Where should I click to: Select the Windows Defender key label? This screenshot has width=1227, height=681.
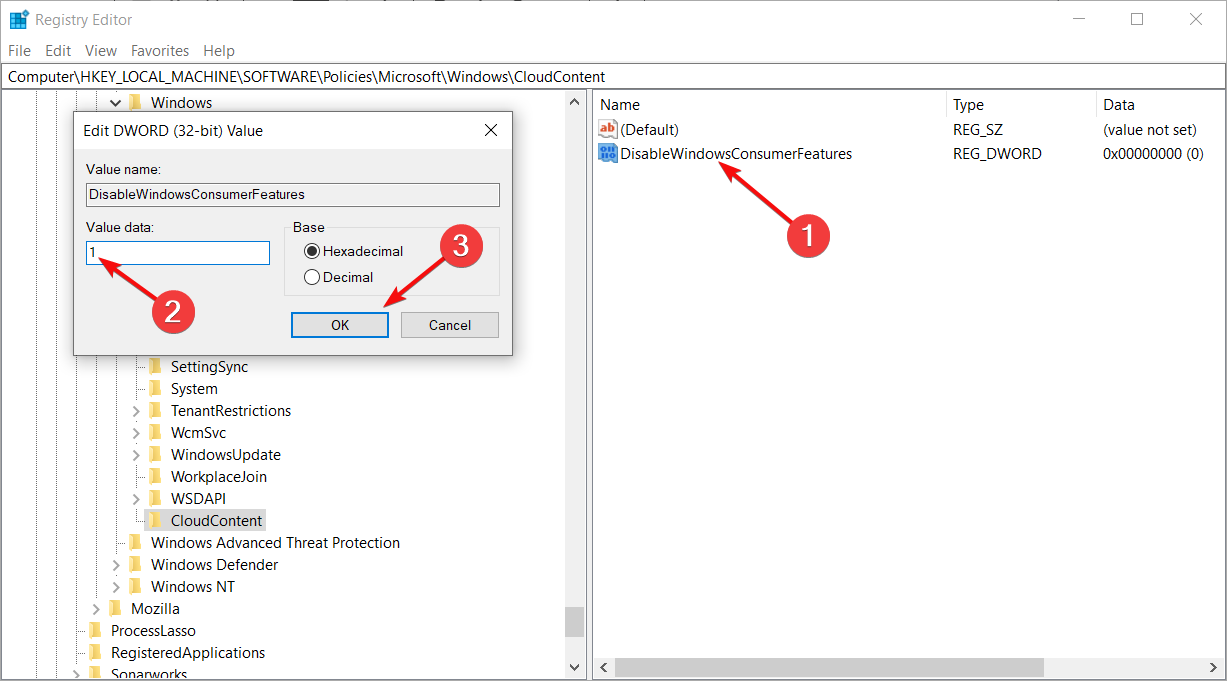pos(215,564)
